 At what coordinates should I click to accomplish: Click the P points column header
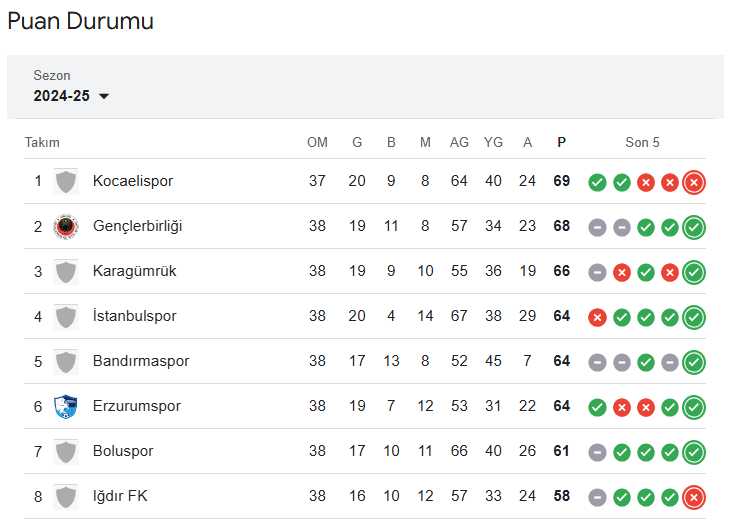coord(562,142)
